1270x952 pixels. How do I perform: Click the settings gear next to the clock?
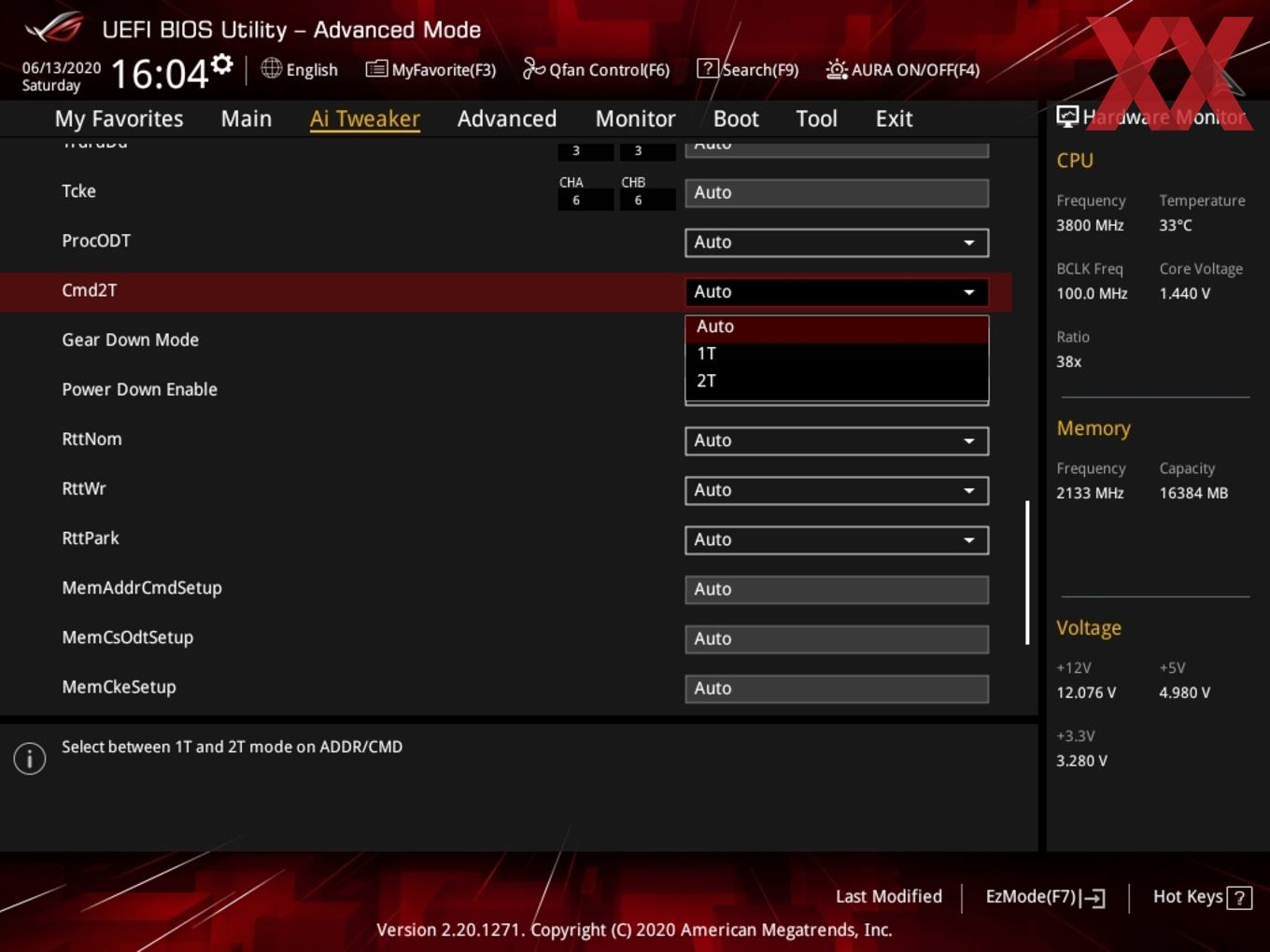[x=221, y=64]
